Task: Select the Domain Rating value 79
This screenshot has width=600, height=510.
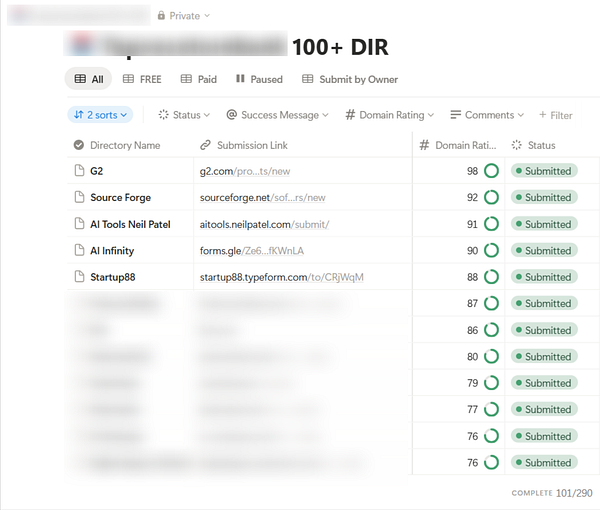Action: point(472,383)
